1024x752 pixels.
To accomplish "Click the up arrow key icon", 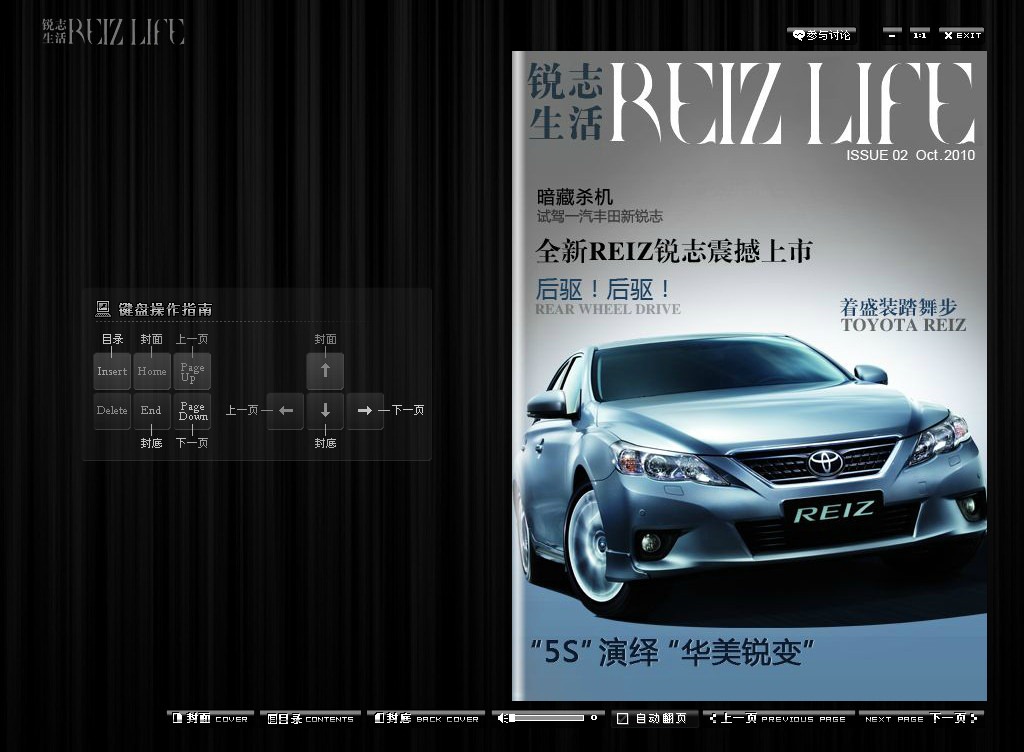I will click(x=325, y=371).
